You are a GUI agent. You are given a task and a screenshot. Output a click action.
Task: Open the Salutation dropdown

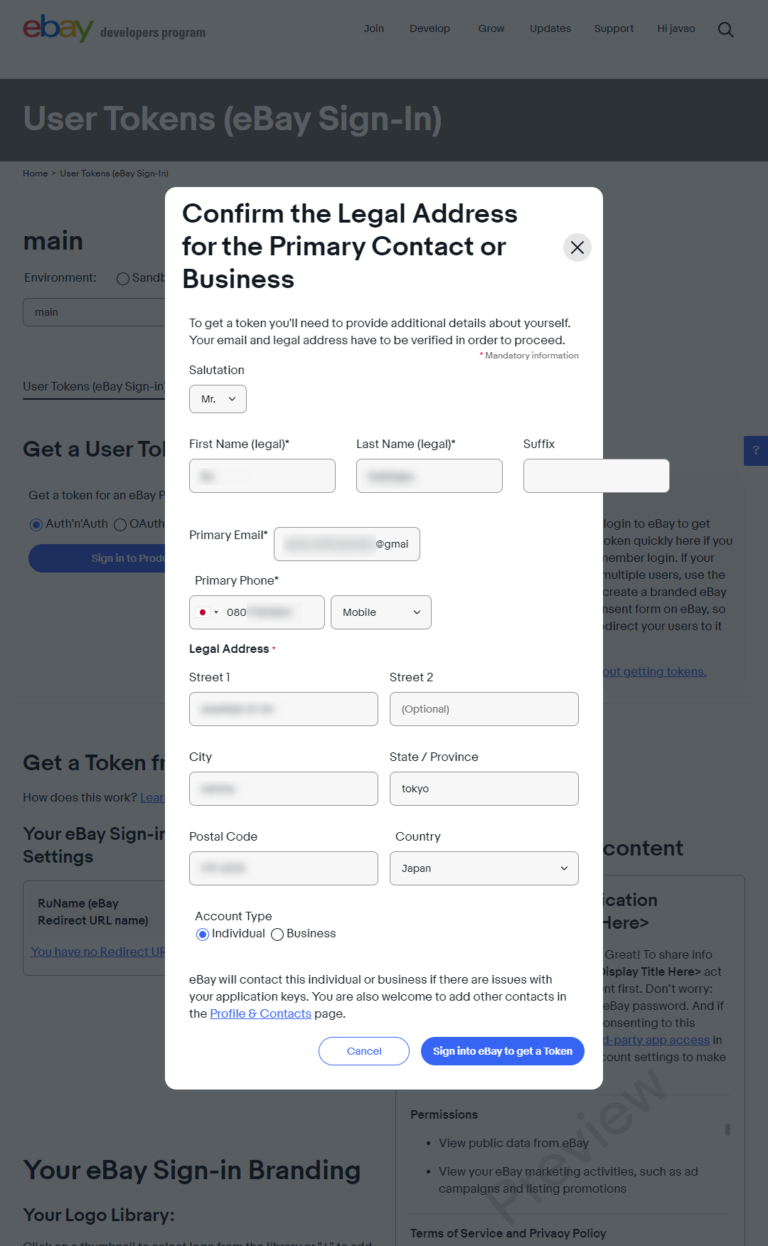[218, 399]
